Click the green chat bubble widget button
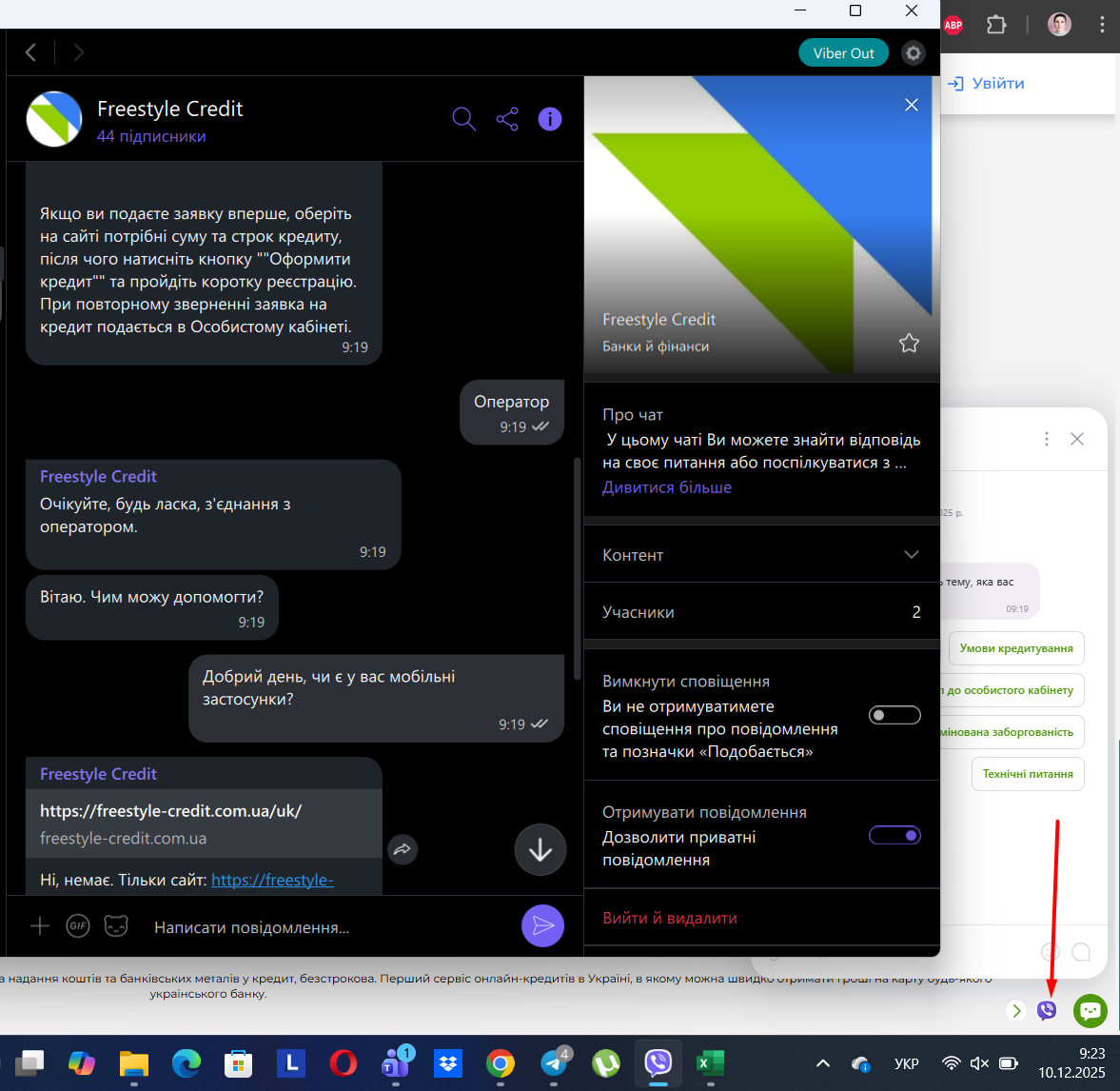1120x1091 pixels. click(1090, 1010)
